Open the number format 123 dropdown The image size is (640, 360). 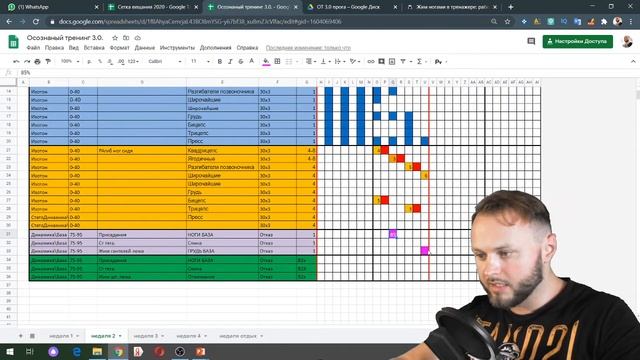tap(133, 62)
